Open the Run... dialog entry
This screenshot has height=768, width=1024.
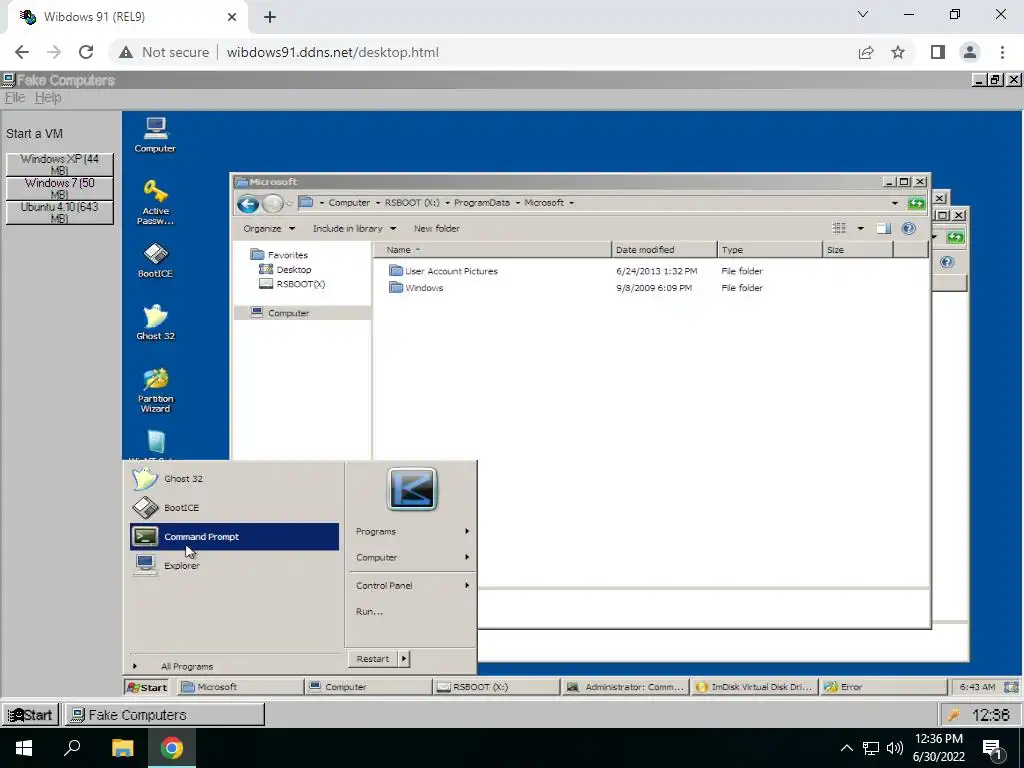click(x=412, y=612)
